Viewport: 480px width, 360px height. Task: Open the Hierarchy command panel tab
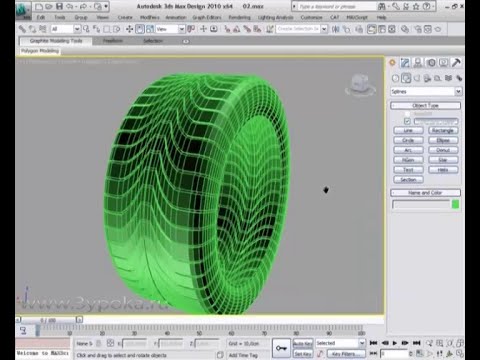tap(418, 63)
